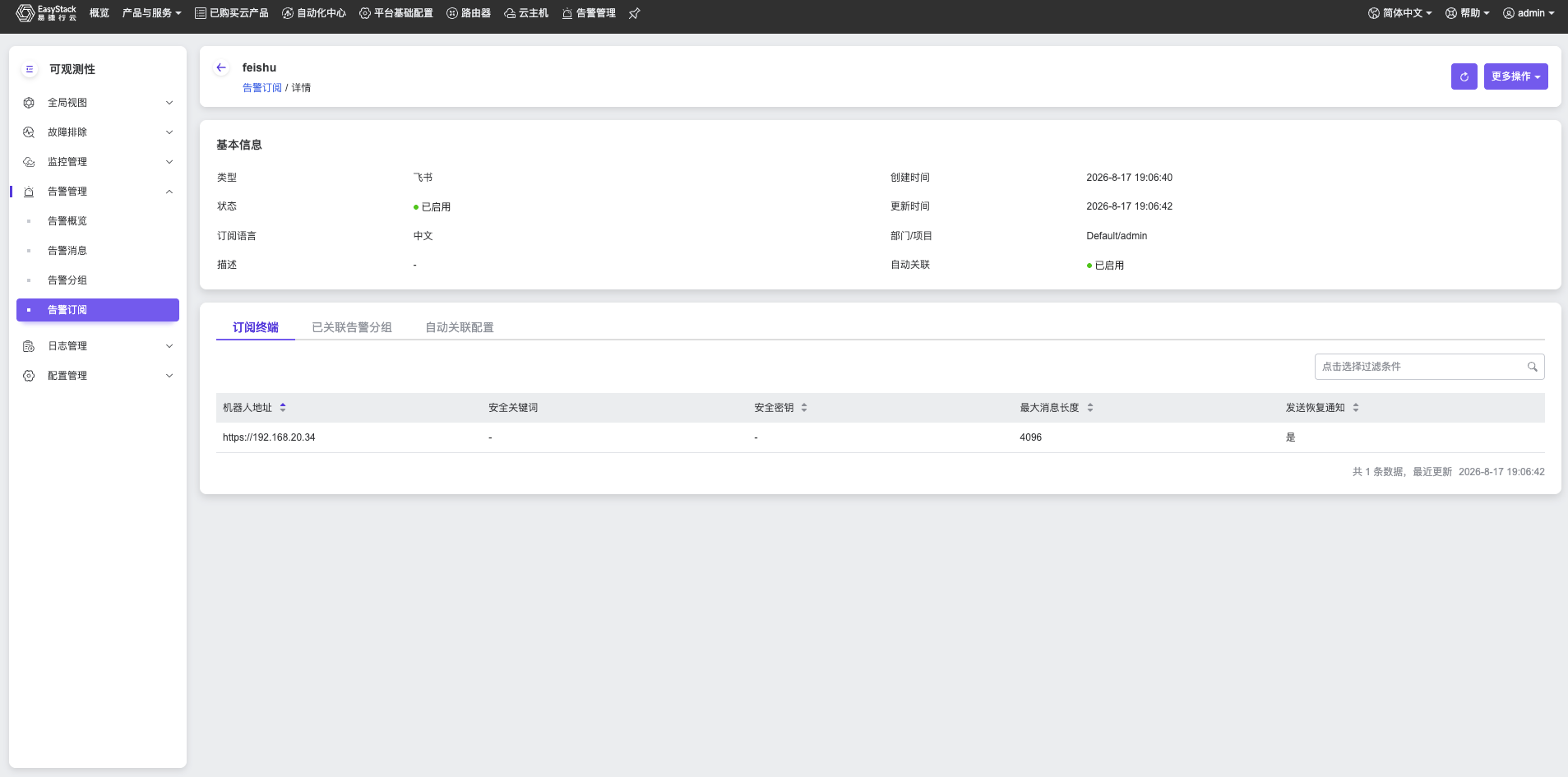
Task: Sort by 最大消息长度 column arrows
Action: click(x=1090, y=408)
